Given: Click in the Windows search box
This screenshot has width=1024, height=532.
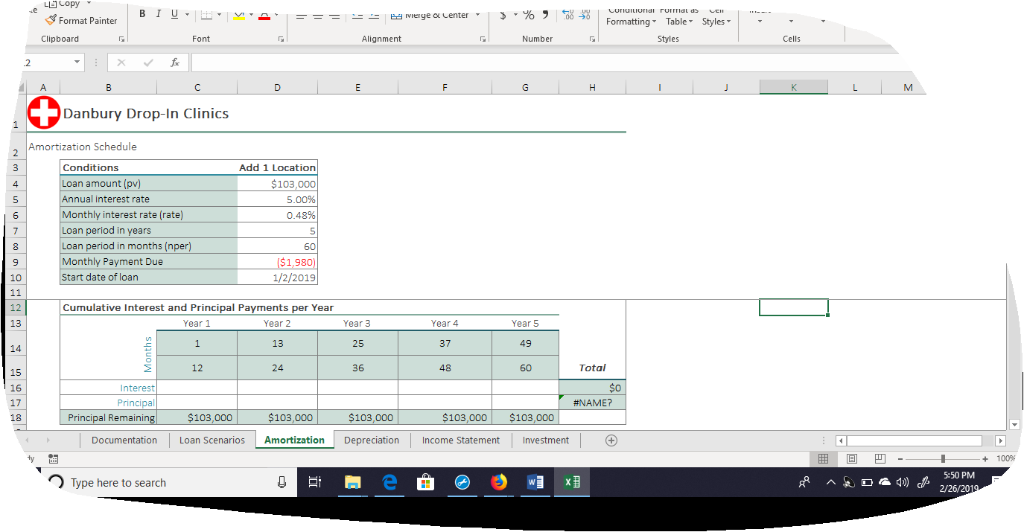Looking at the screenshot, I should click(x=170, y=483).
